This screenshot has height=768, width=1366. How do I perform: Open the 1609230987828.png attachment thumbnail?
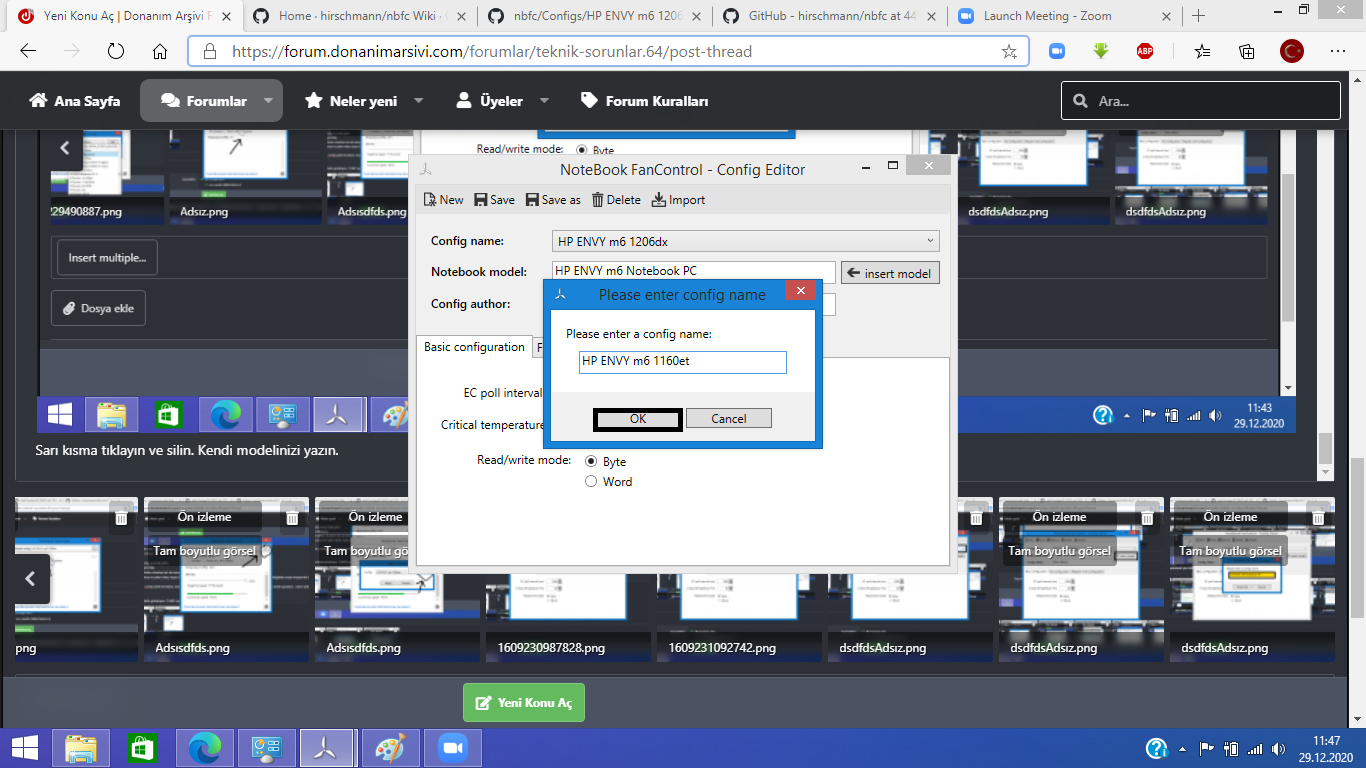[x=568, y=579]
